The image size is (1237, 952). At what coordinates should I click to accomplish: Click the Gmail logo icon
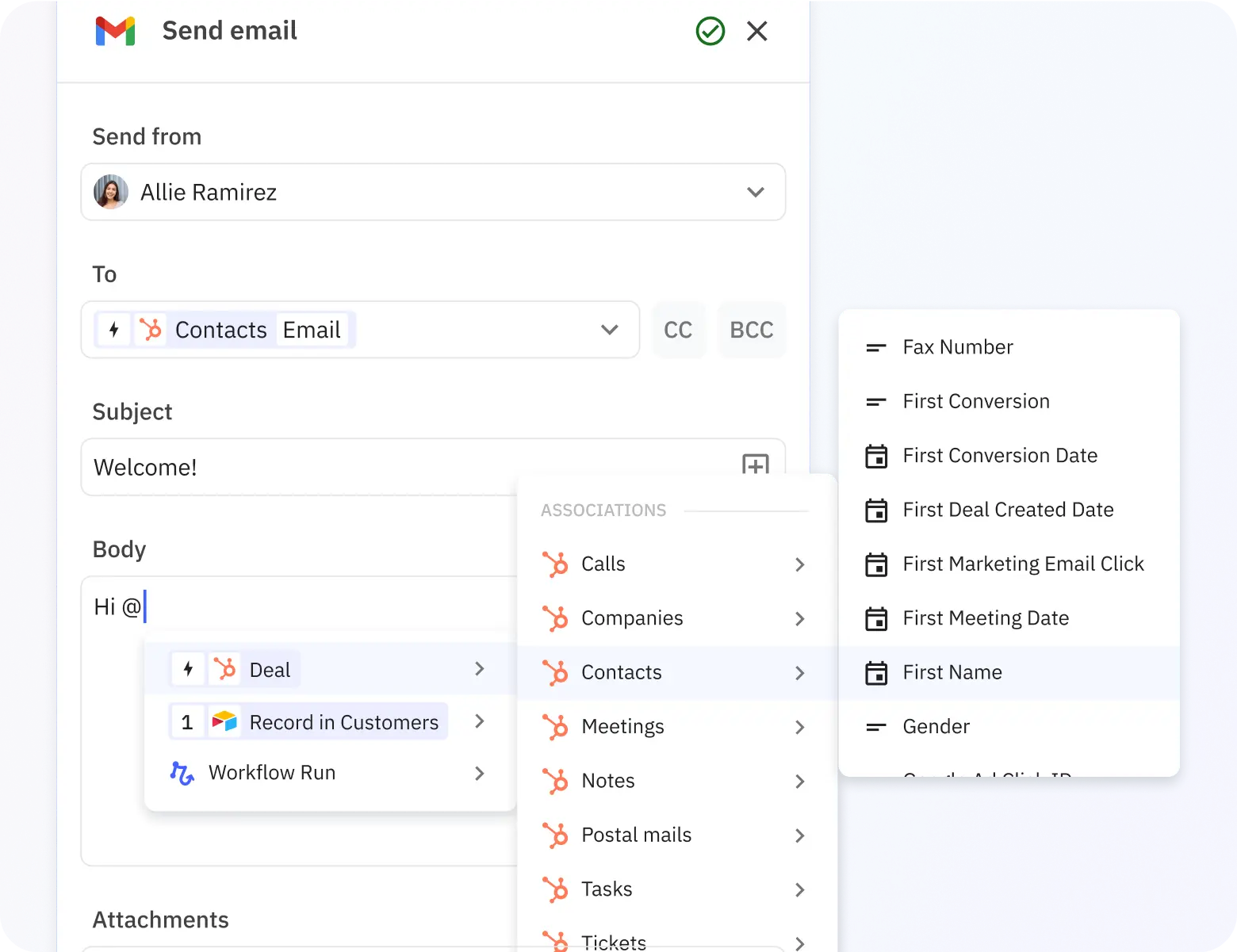tap(115, 31)
